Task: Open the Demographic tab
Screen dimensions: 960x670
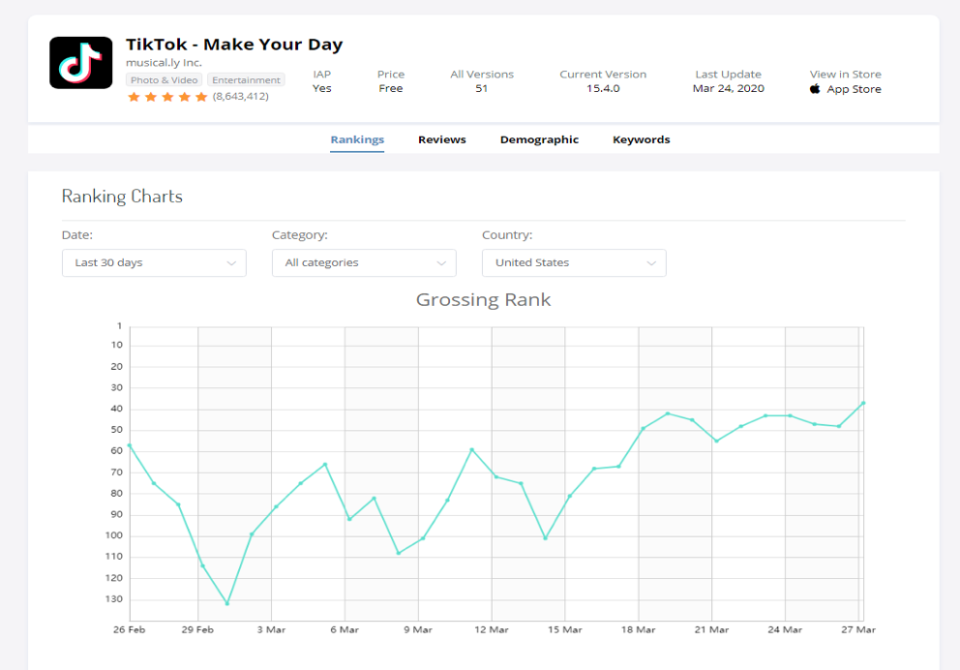Action: 539,140
